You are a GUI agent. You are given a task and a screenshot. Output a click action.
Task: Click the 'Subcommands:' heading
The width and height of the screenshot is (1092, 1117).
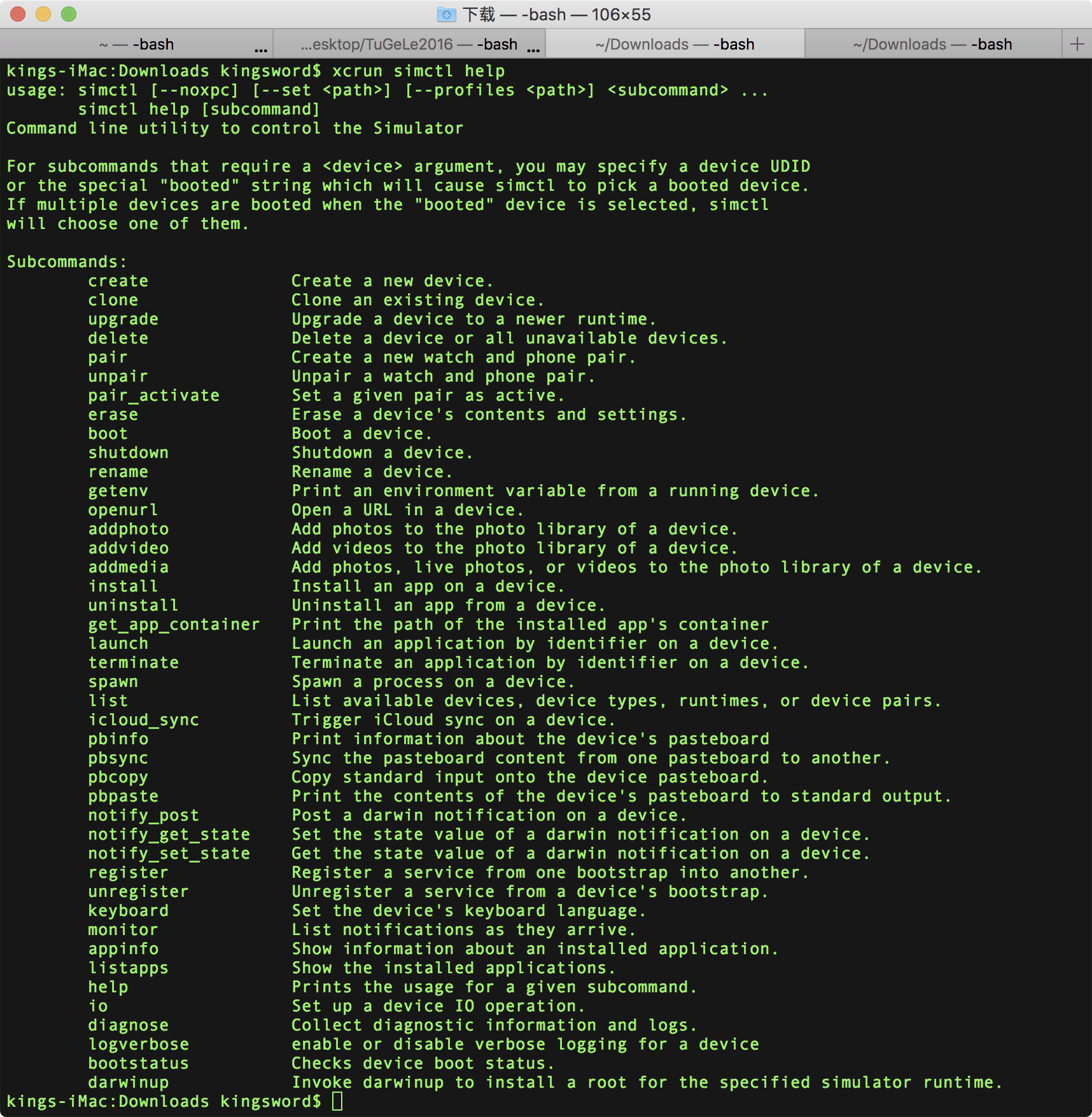coord(67,261)
